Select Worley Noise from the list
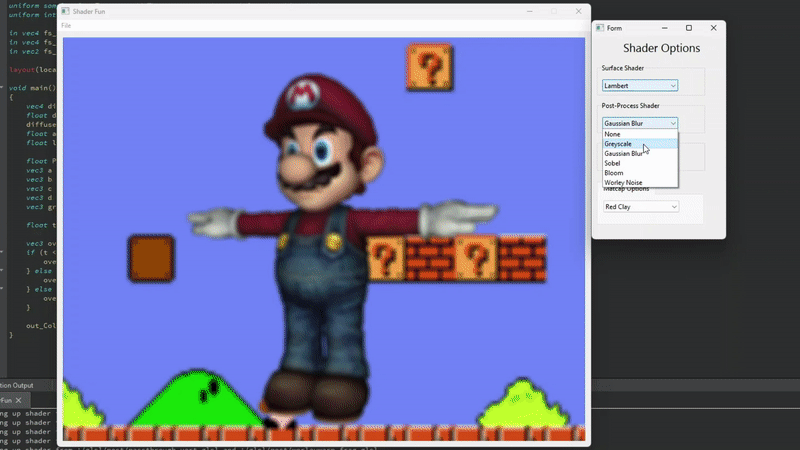The height and width of the screenshot is (450, 800). (x=640, y=183)
